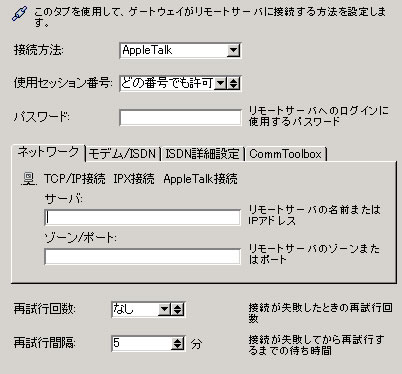Click the ゾーン/ポート text field

(x=142, y=257)
